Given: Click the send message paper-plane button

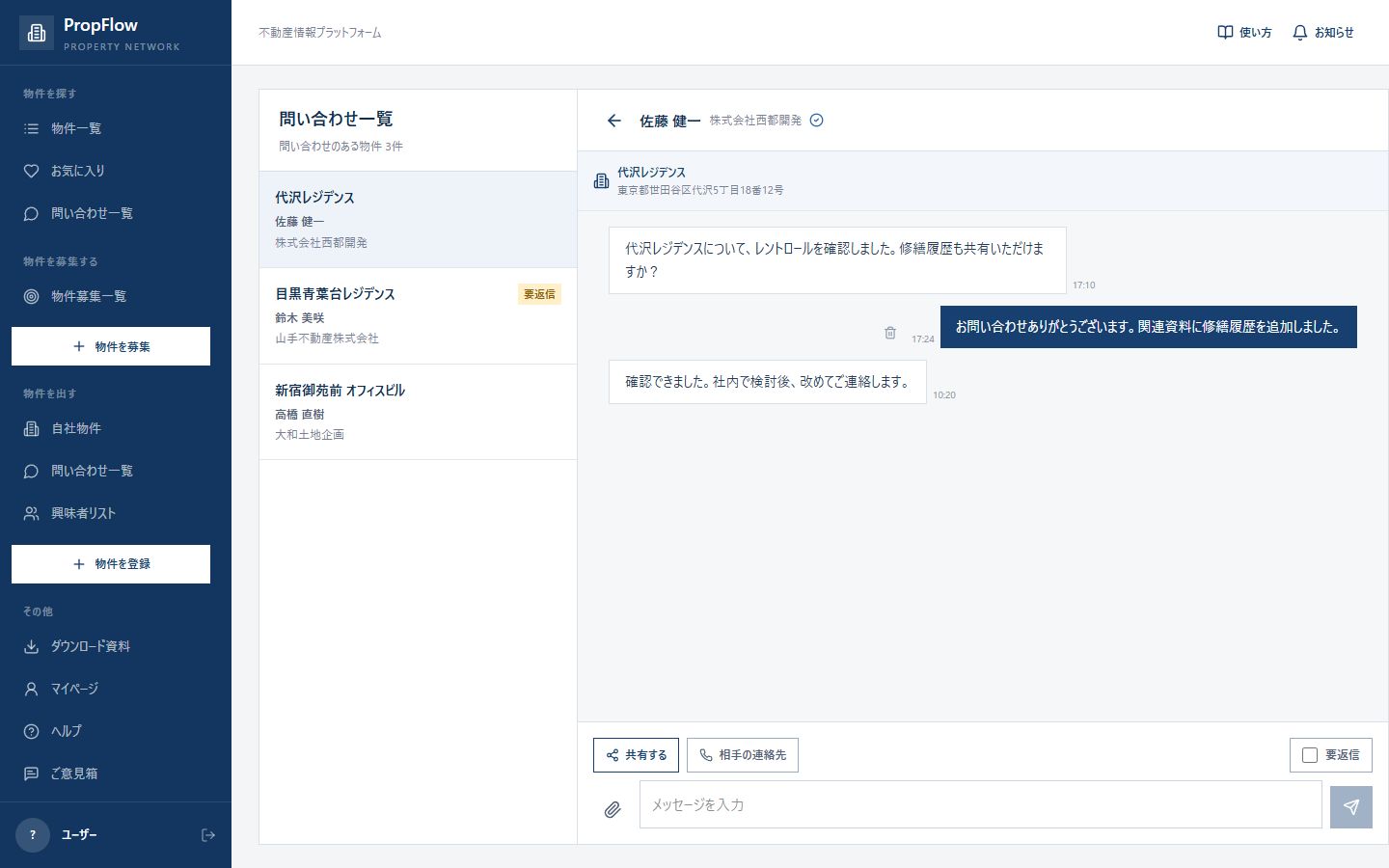Looking at the screenshot, I should pyautogui.click(x=1351, y=807).
